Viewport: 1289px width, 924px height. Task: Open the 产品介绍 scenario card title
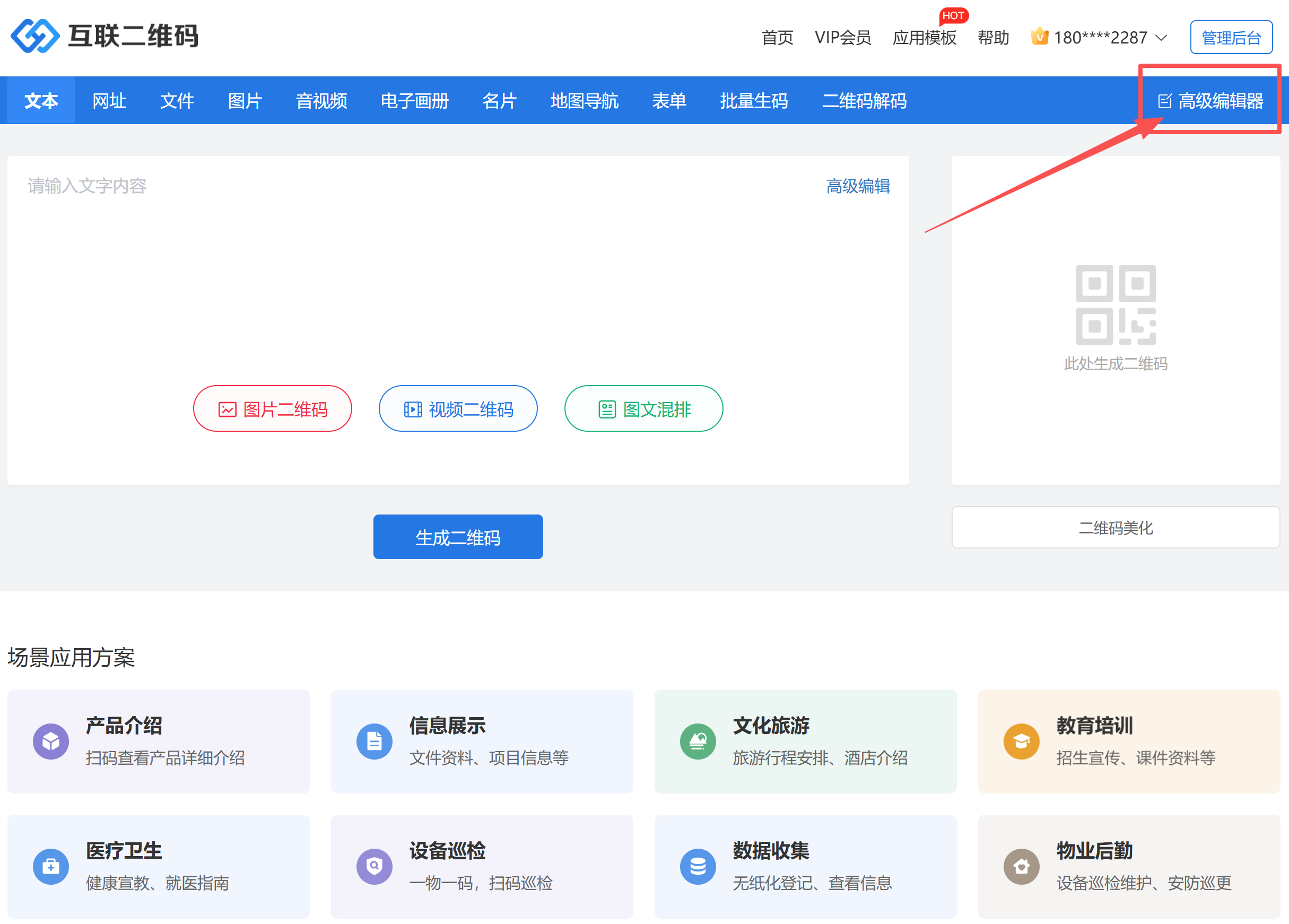(124, 726)
